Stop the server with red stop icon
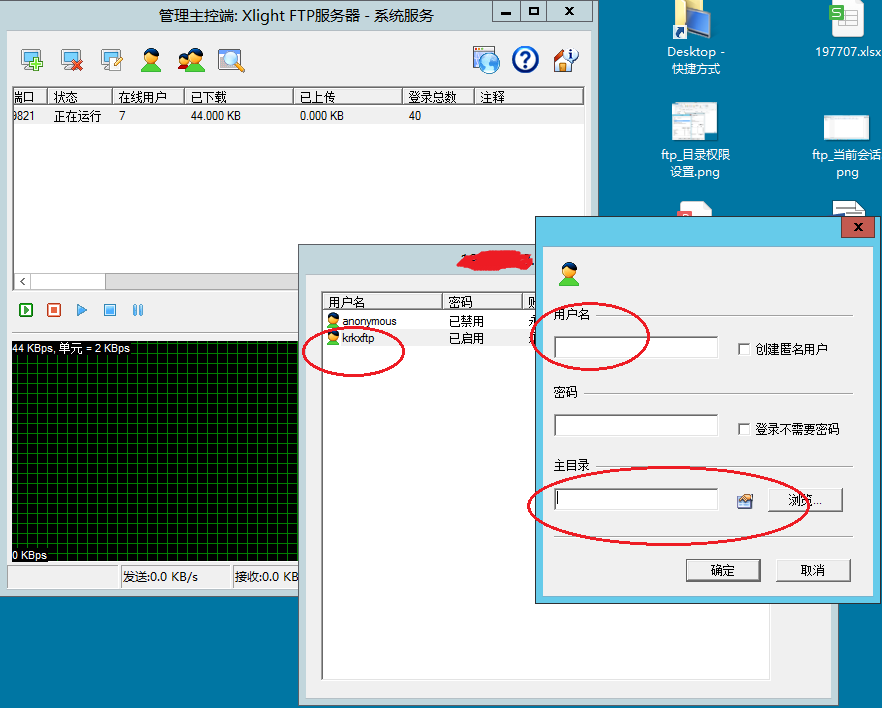Screen dimensions: 882x708 (54, 310)
